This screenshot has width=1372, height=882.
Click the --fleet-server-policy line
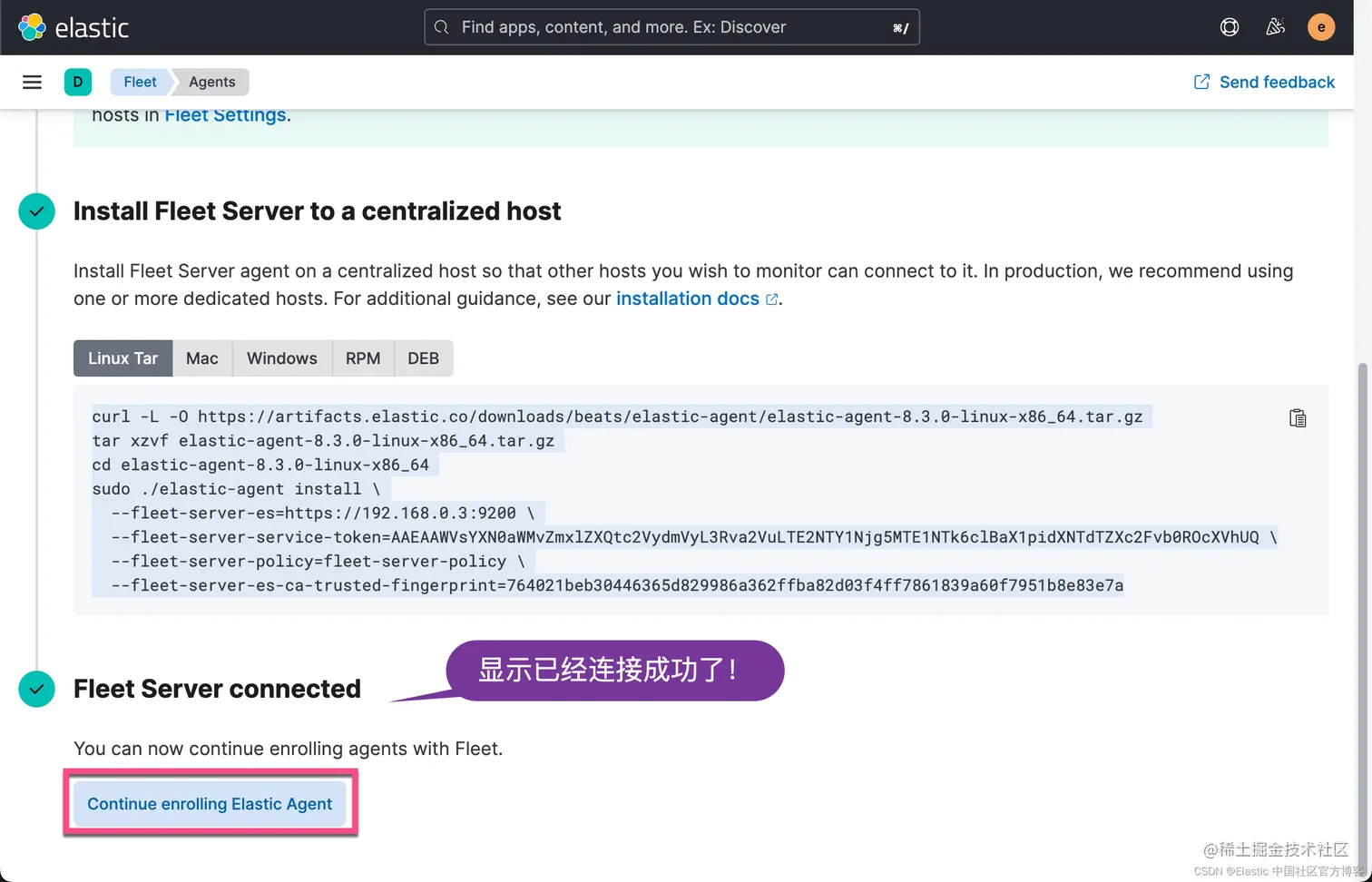tap(318, 561)
